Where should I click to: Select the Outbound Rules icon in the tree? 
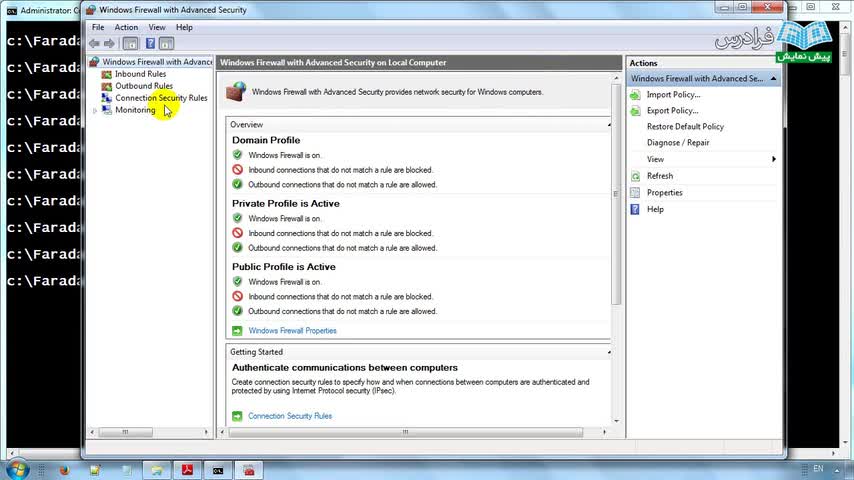pyautogui.click(x=107, y=86)
